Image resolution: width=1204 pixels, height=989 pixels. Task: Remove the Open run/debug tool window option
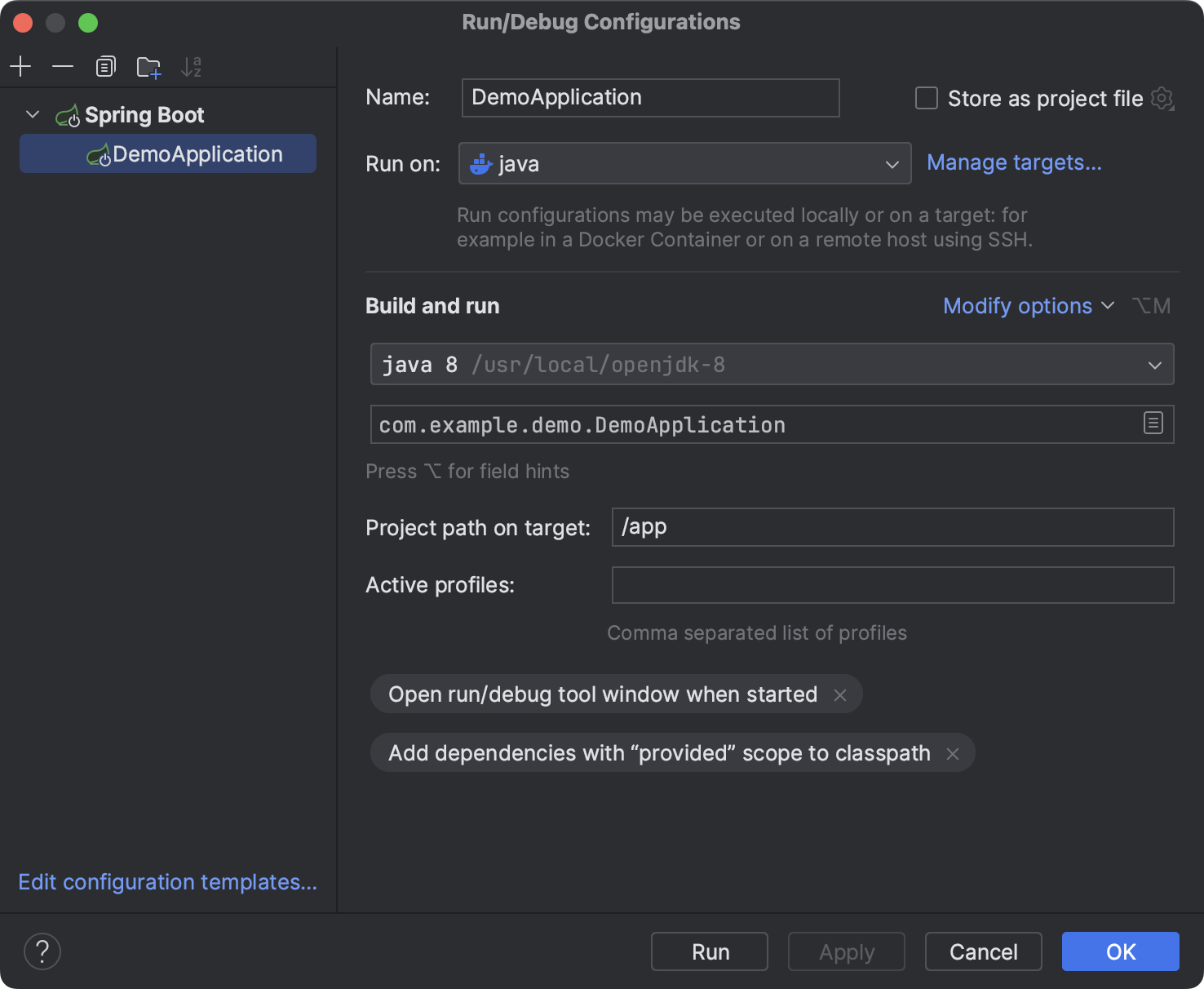tap(840, 694)
